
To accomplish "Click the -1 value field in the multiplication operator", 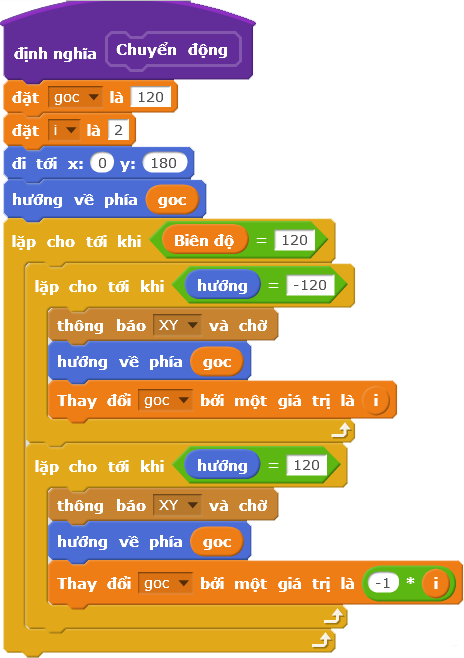I will tap(383, 583).
